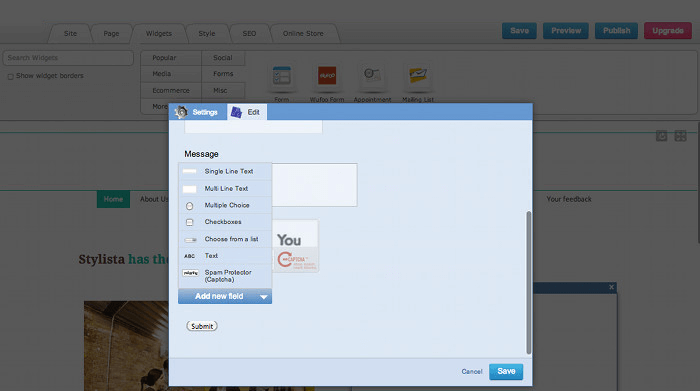The width and height of the screenshot is (700, 391).
Task: Click the dialog Save button
Action: coord(506,371)
